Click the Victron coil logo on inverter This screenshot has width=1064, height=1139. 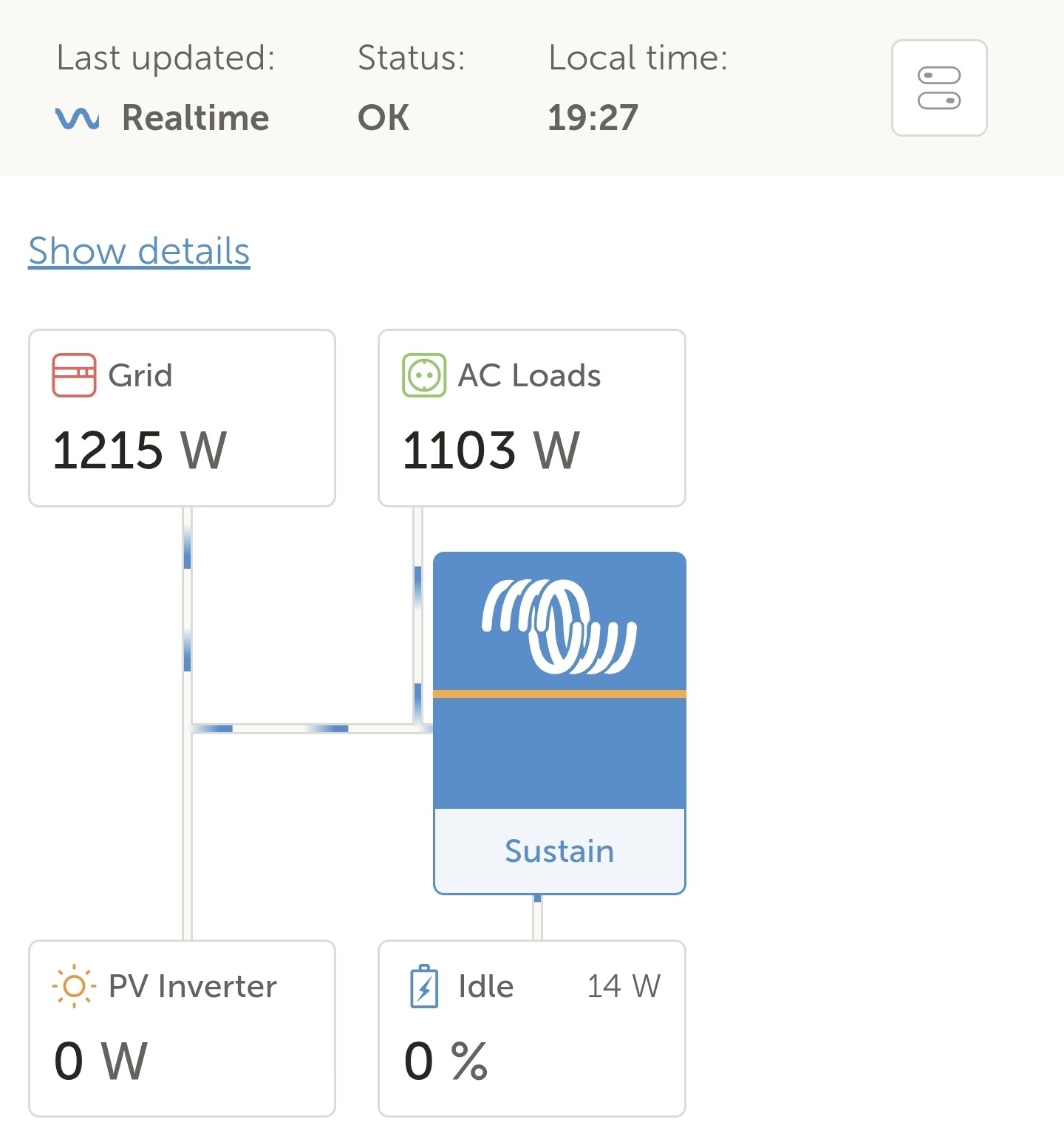(x=559, y=626)
